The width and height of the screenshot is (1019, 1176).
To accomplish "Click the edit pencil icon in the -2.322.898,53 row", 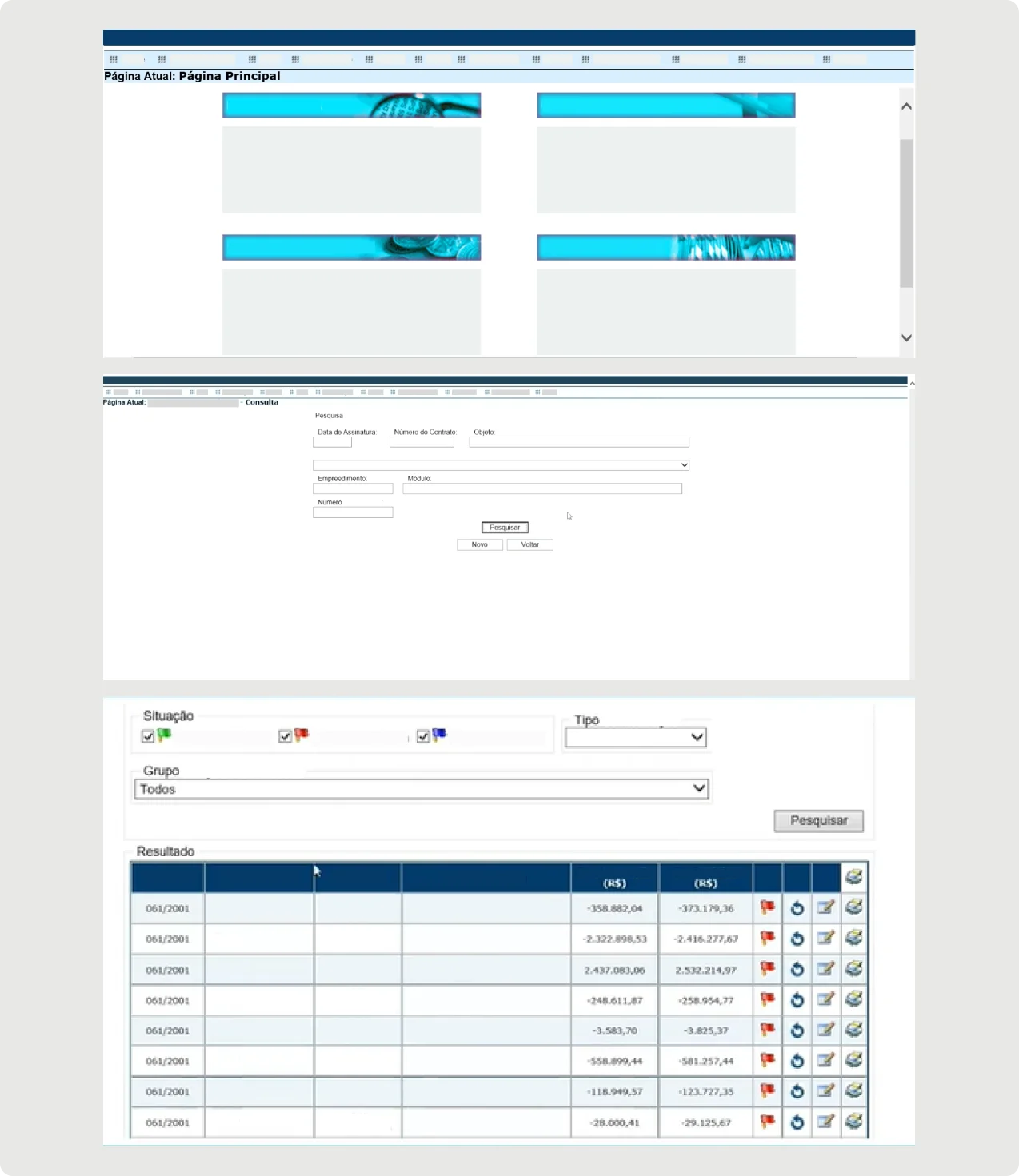I will [825, 938].
